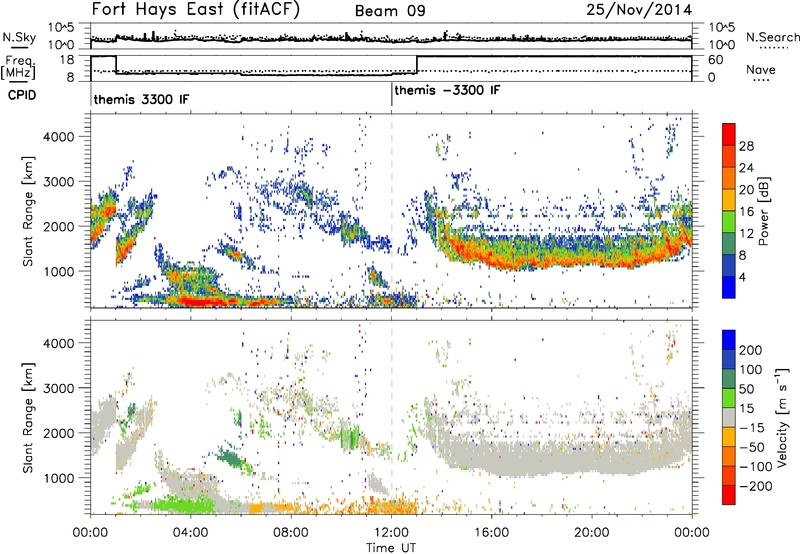Click the 'Time UT' axis title

coord(391,548)
